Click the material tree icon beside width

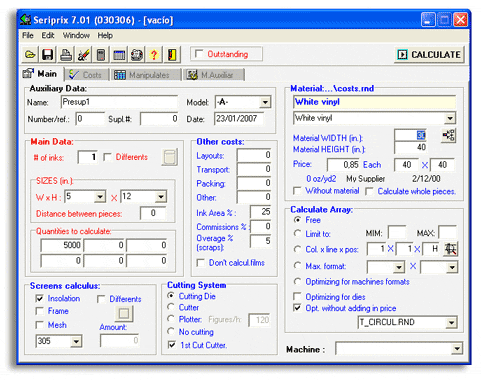tap(449, 135)
